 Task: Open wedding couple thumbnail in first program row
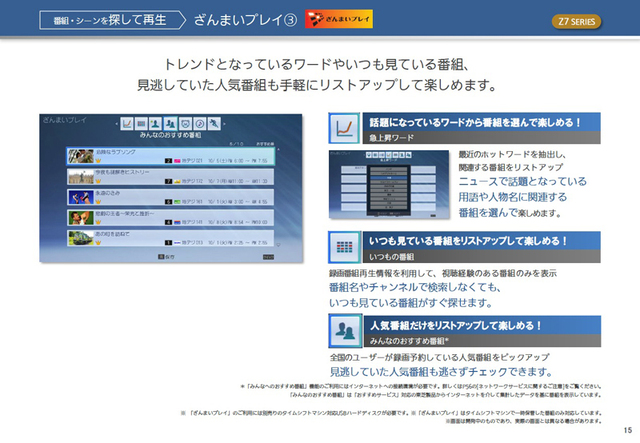(81, 156)
